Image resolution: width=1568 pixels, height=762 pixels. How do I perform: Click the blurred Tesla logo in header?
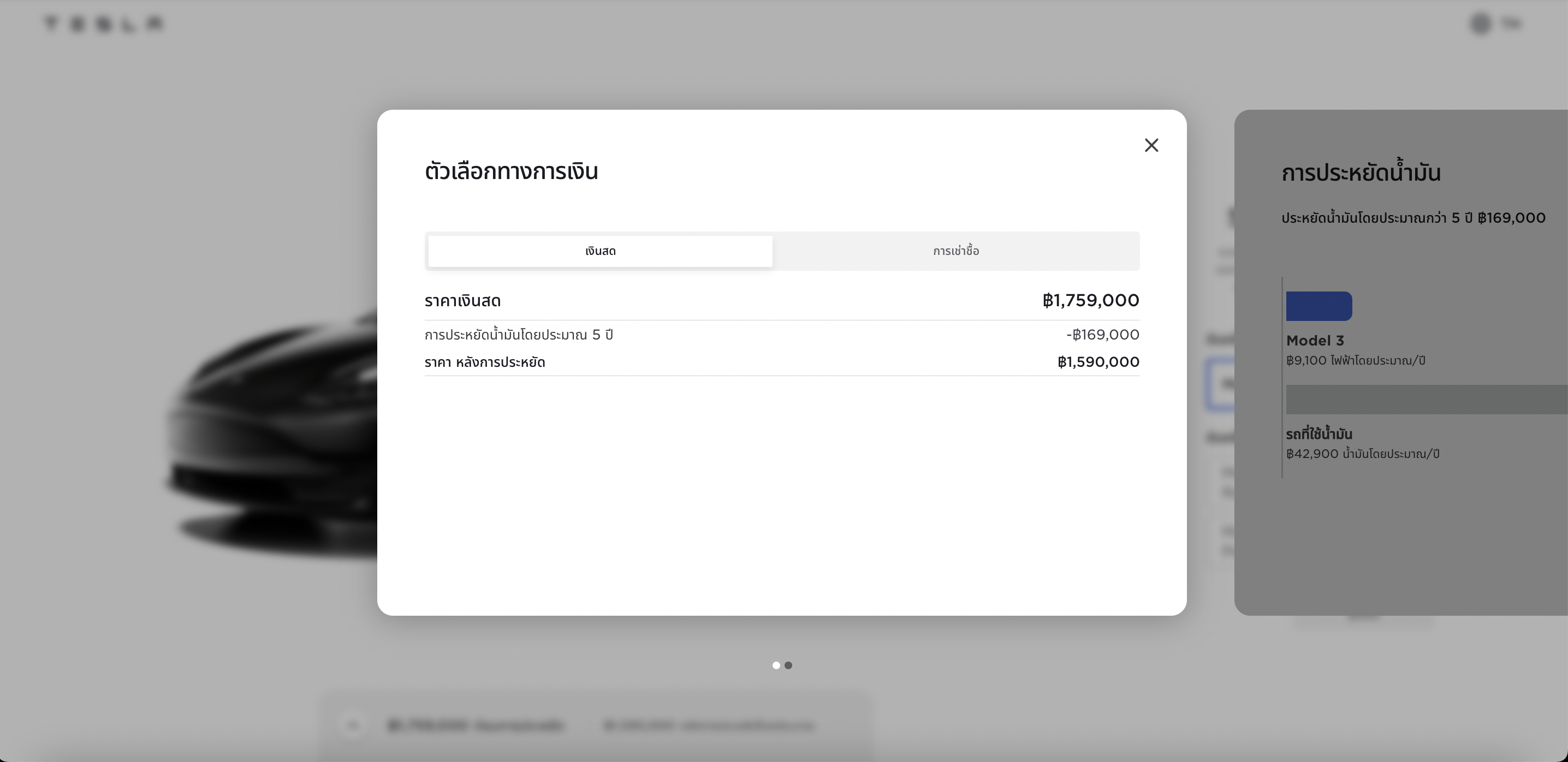(x=104, y=25)
